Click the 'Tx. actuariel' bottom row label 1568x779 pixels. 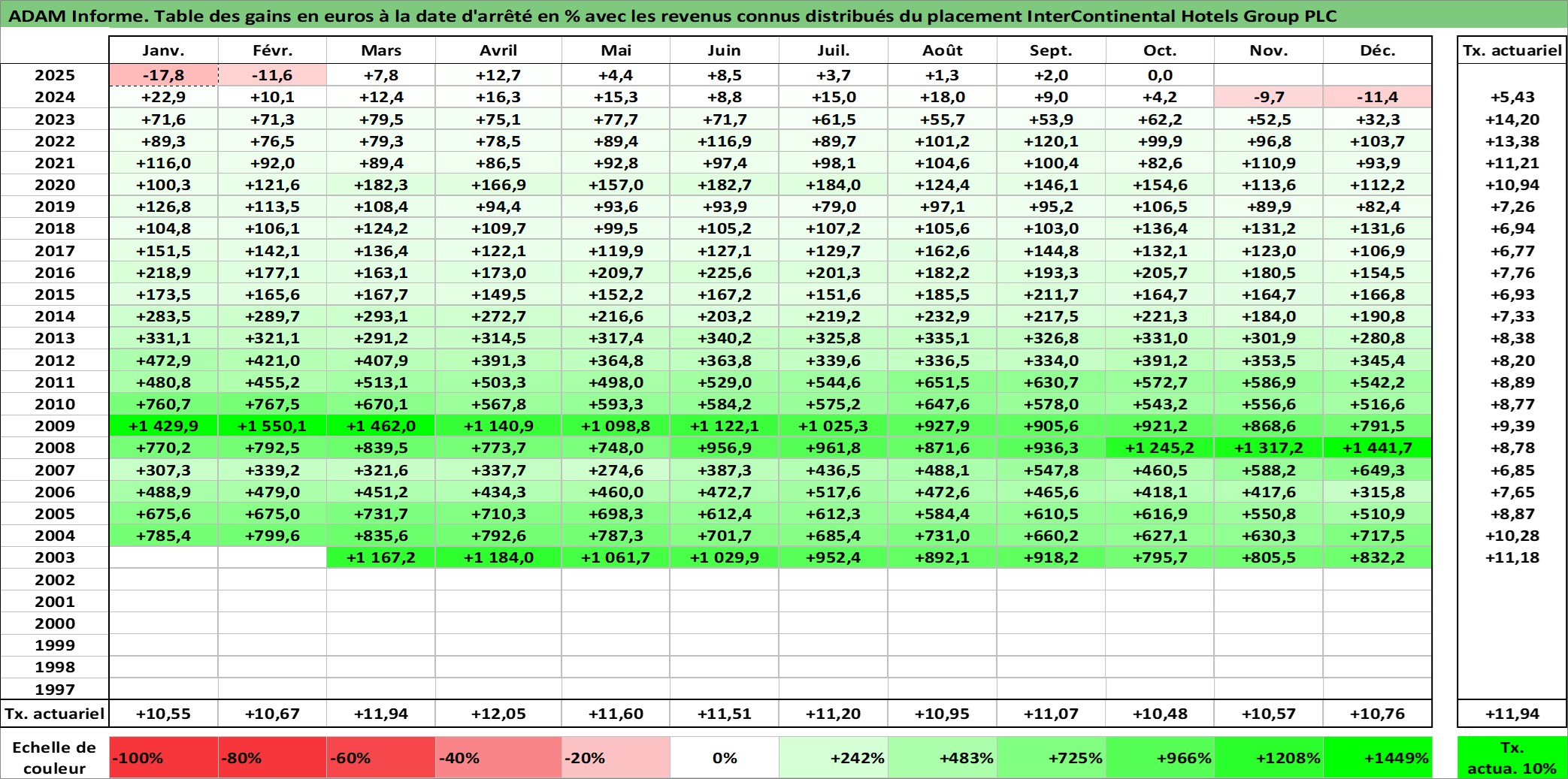55,714
